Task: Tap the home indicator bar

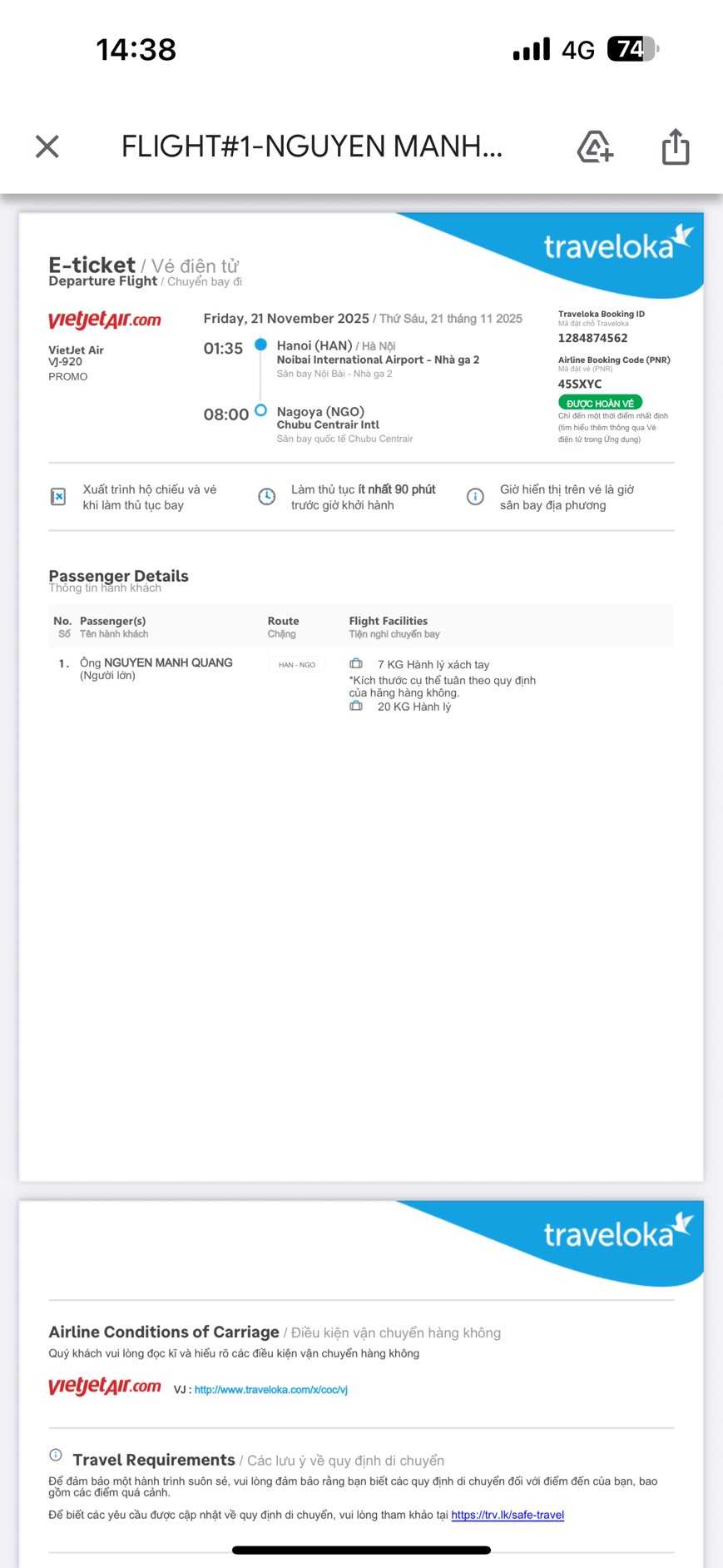Action: (361, 1550)
